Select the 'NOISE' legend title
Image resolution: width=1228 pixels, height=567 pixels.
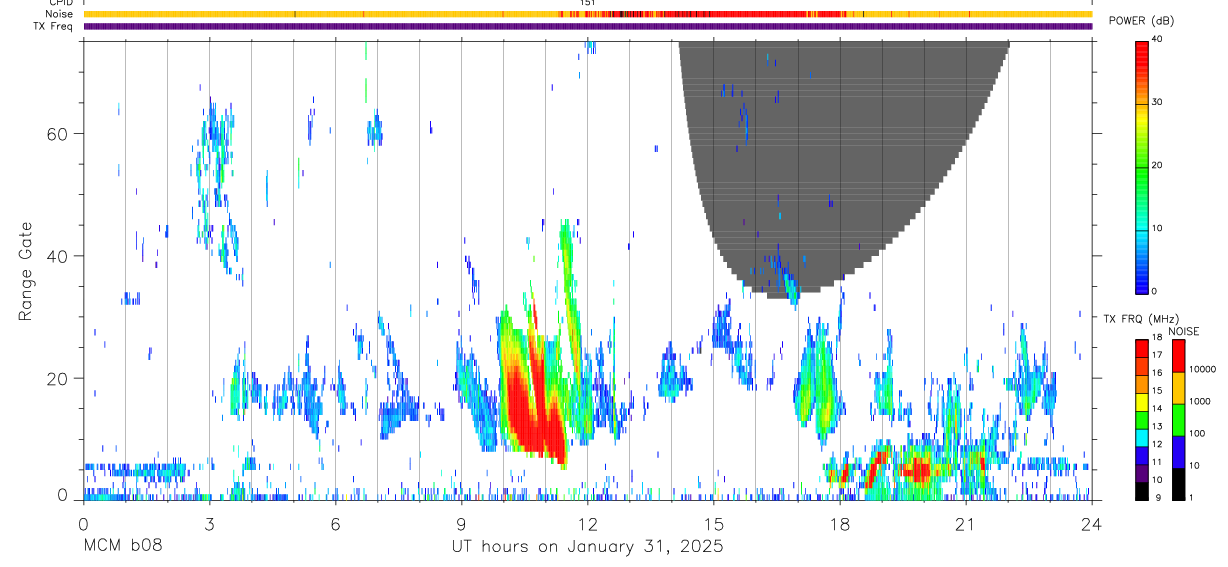[1183, 331]
